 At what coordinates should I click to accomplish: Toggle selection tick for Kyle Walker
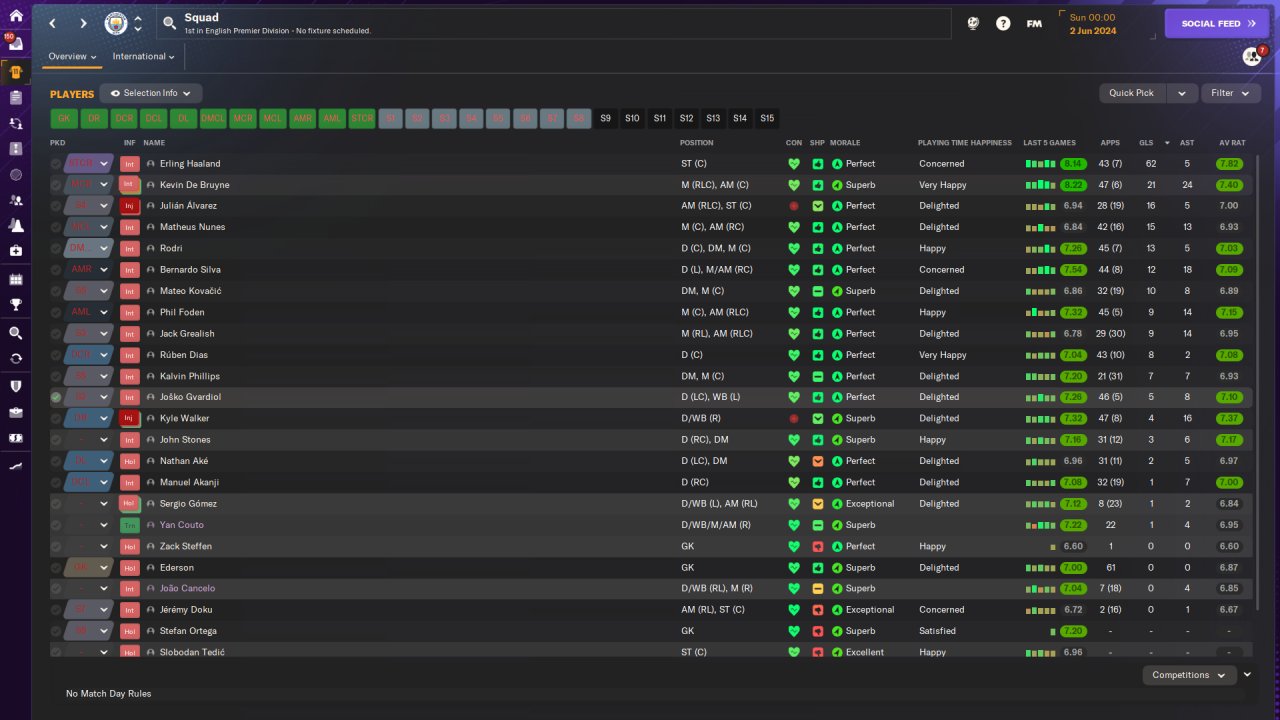[x=56, y=419]
